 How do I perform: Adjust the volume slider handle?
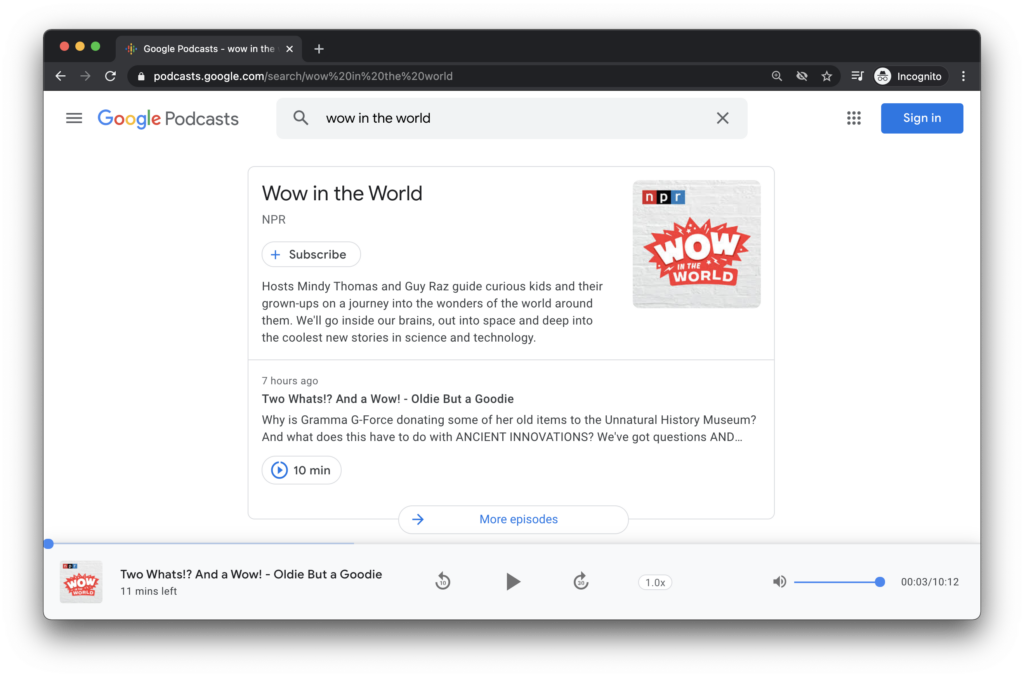(879, 581)
